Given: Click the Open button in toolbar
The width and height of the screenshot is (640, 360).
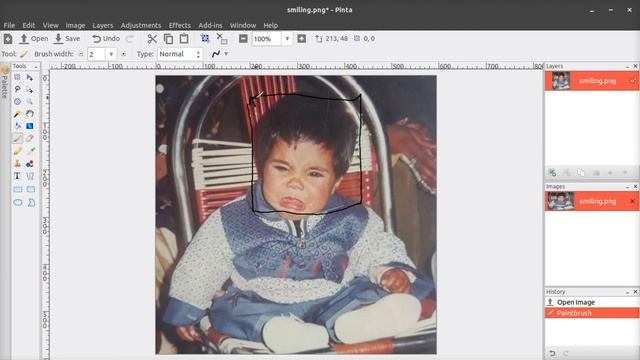Looking at the screenshot, I should 34,39.
